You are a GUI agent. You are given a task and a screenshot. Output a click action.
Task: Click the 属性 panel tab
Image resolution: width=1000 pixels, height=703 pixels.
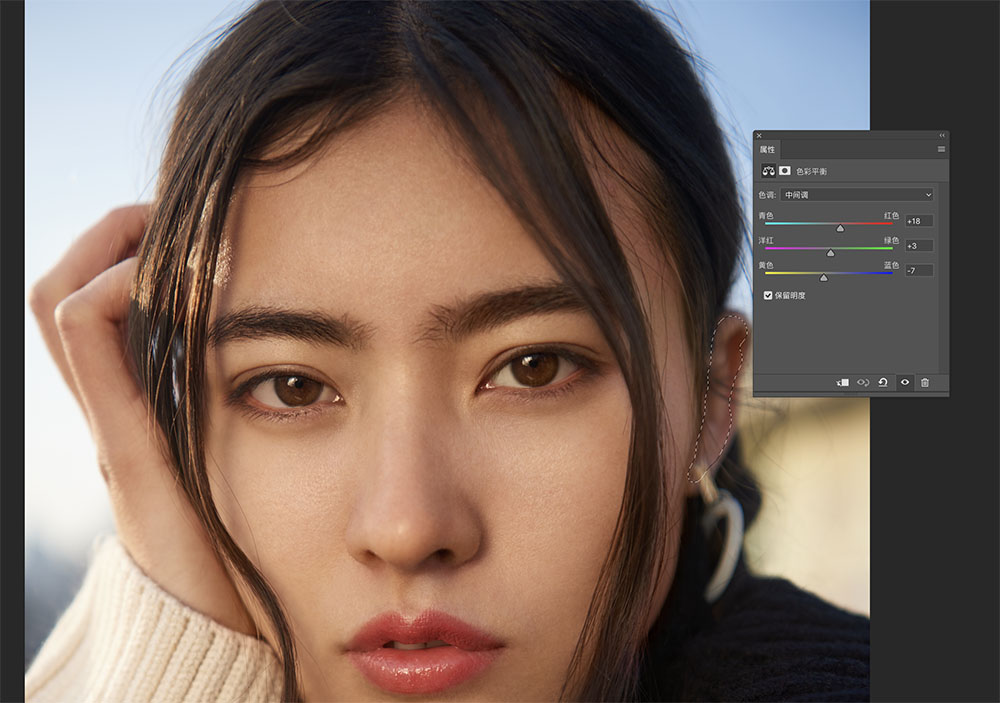[x=767, y=149]
